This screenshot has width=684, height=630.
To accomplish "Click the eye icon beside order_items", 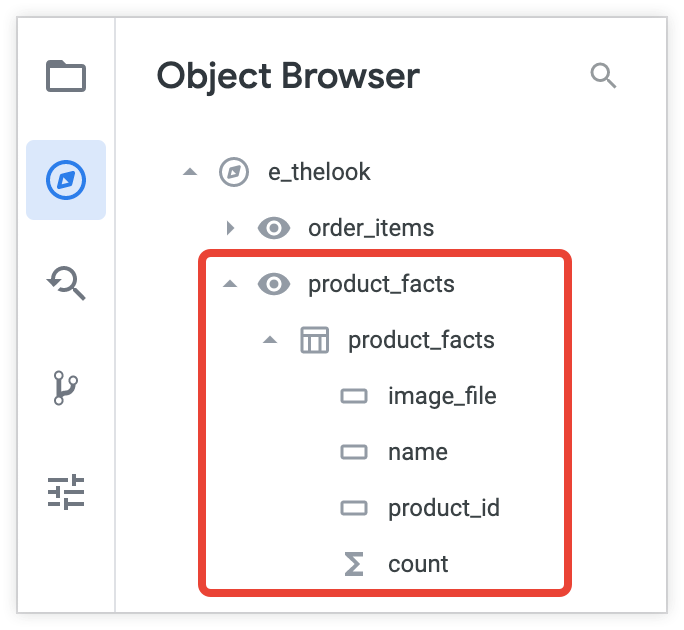I will 274,228.
